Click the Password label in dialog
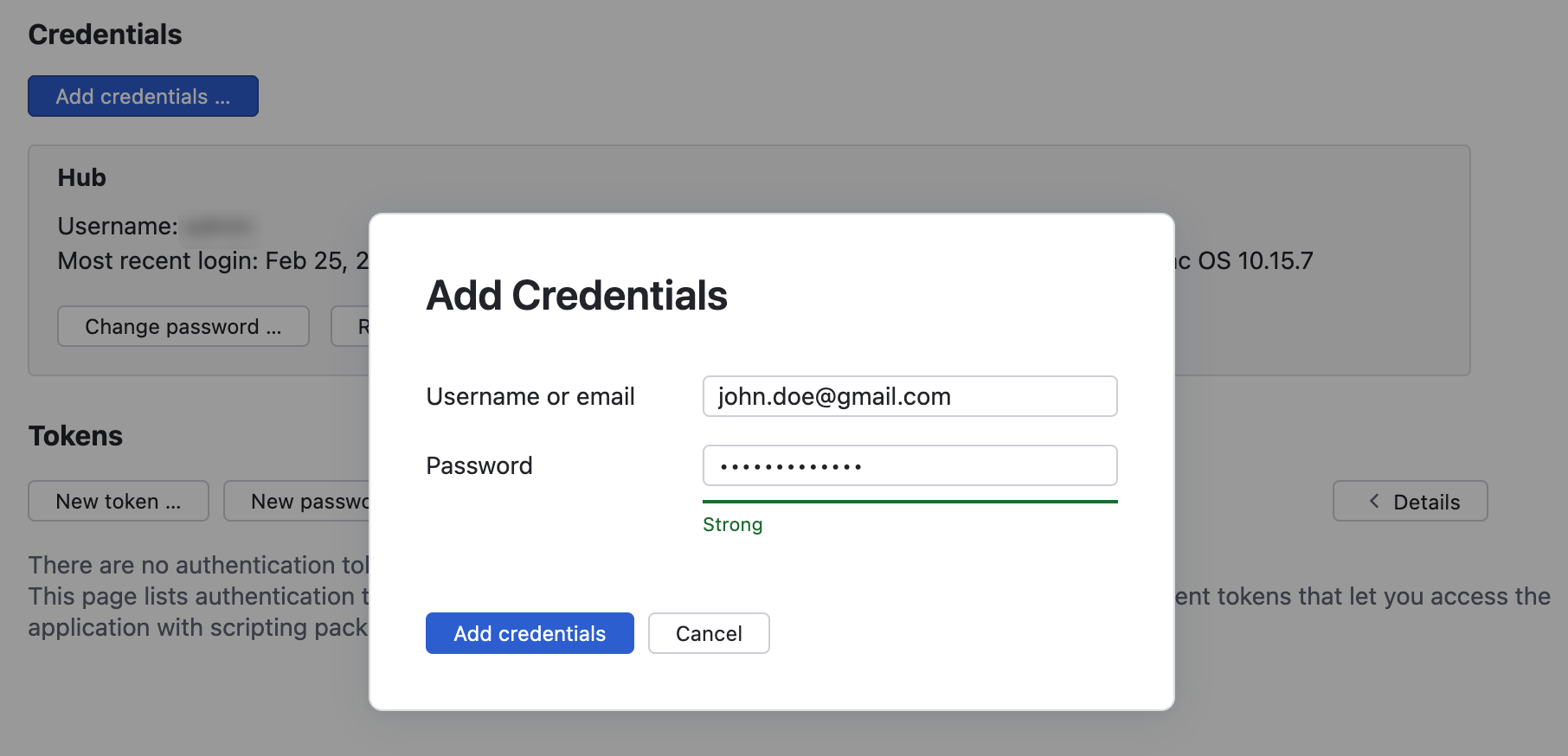Screen dimensions: 1568x756 pos(479,465)
